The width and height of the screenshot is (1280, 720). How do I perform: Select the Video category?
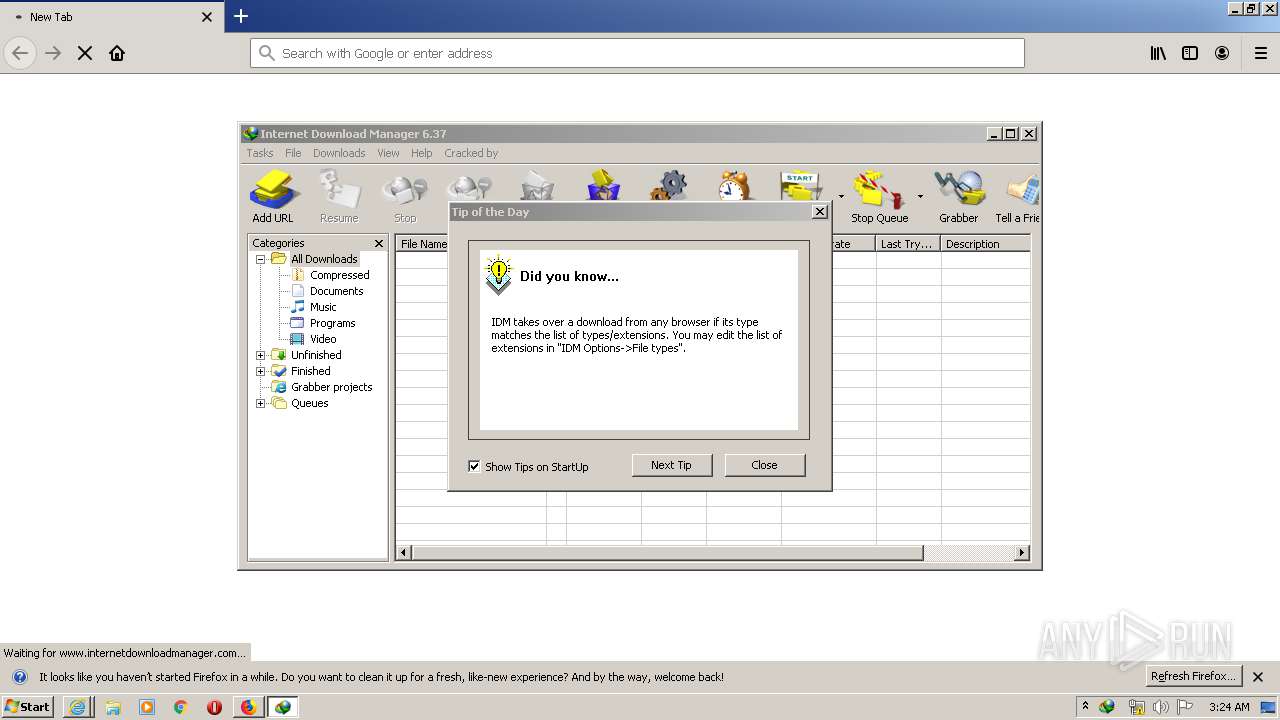tap(323, 339)
